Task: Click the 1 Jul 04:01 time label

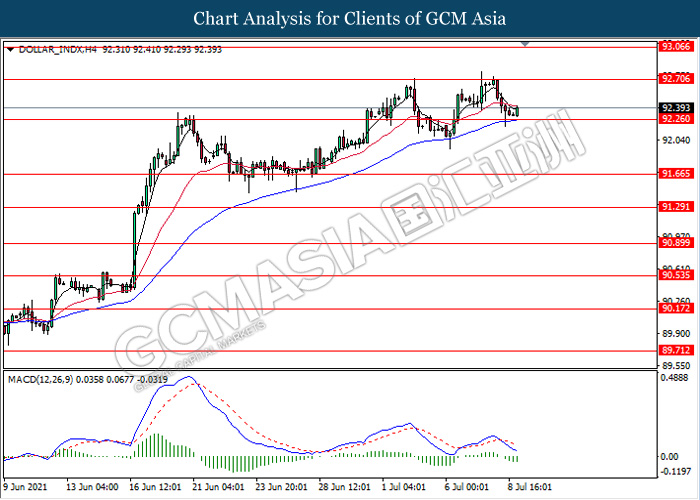Action: click(405, 487)
